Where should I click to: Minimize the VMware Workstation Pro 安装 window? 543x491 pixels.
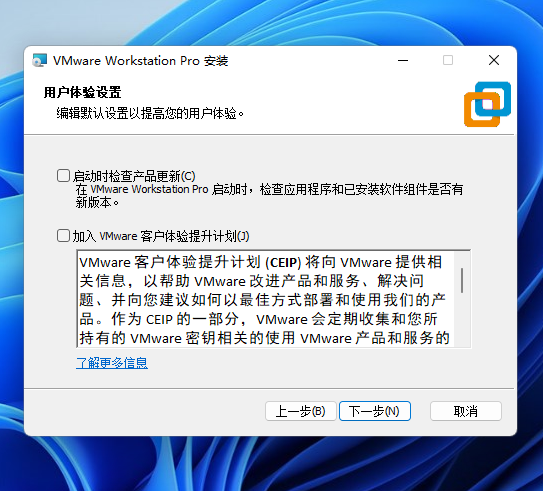click(403, 60)
